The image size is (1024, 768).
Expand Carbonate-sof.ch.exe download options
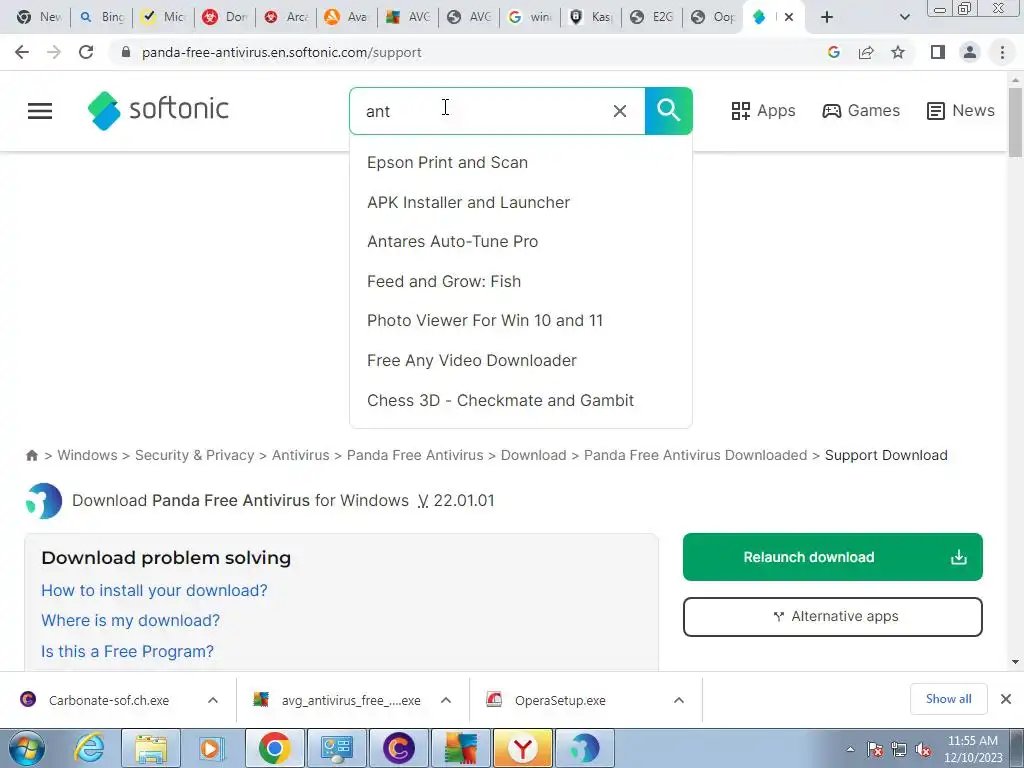tap(213, 700)
